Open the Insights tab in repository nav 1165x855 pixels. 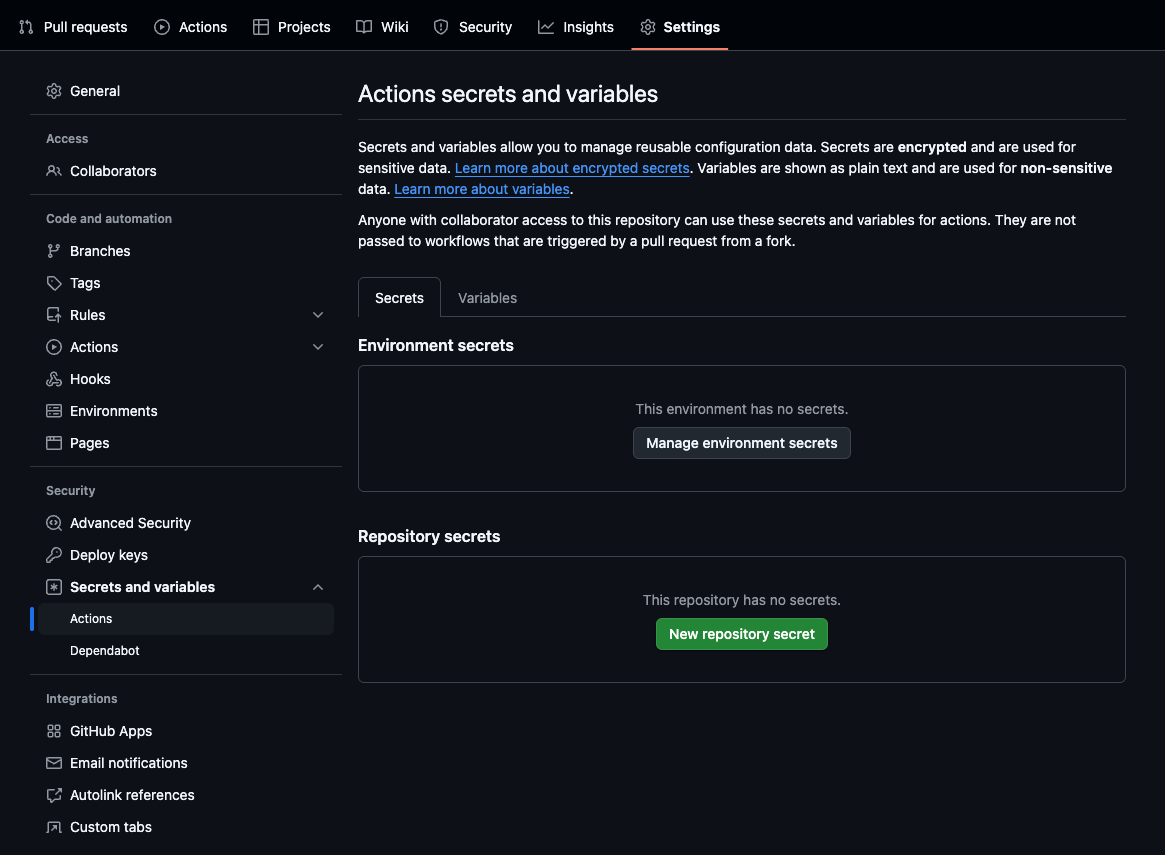pos(576,27)
